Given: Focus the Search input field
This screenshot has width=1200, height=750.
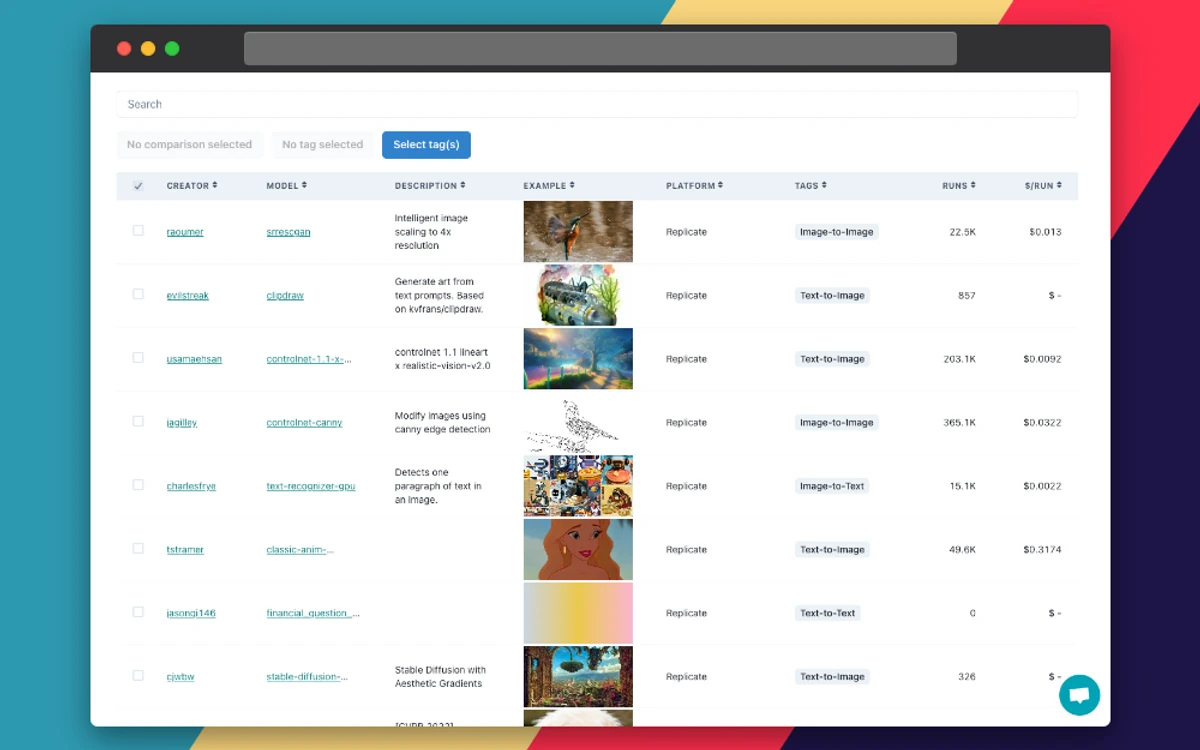Looking at the screenshot, I should pos(597,104).
